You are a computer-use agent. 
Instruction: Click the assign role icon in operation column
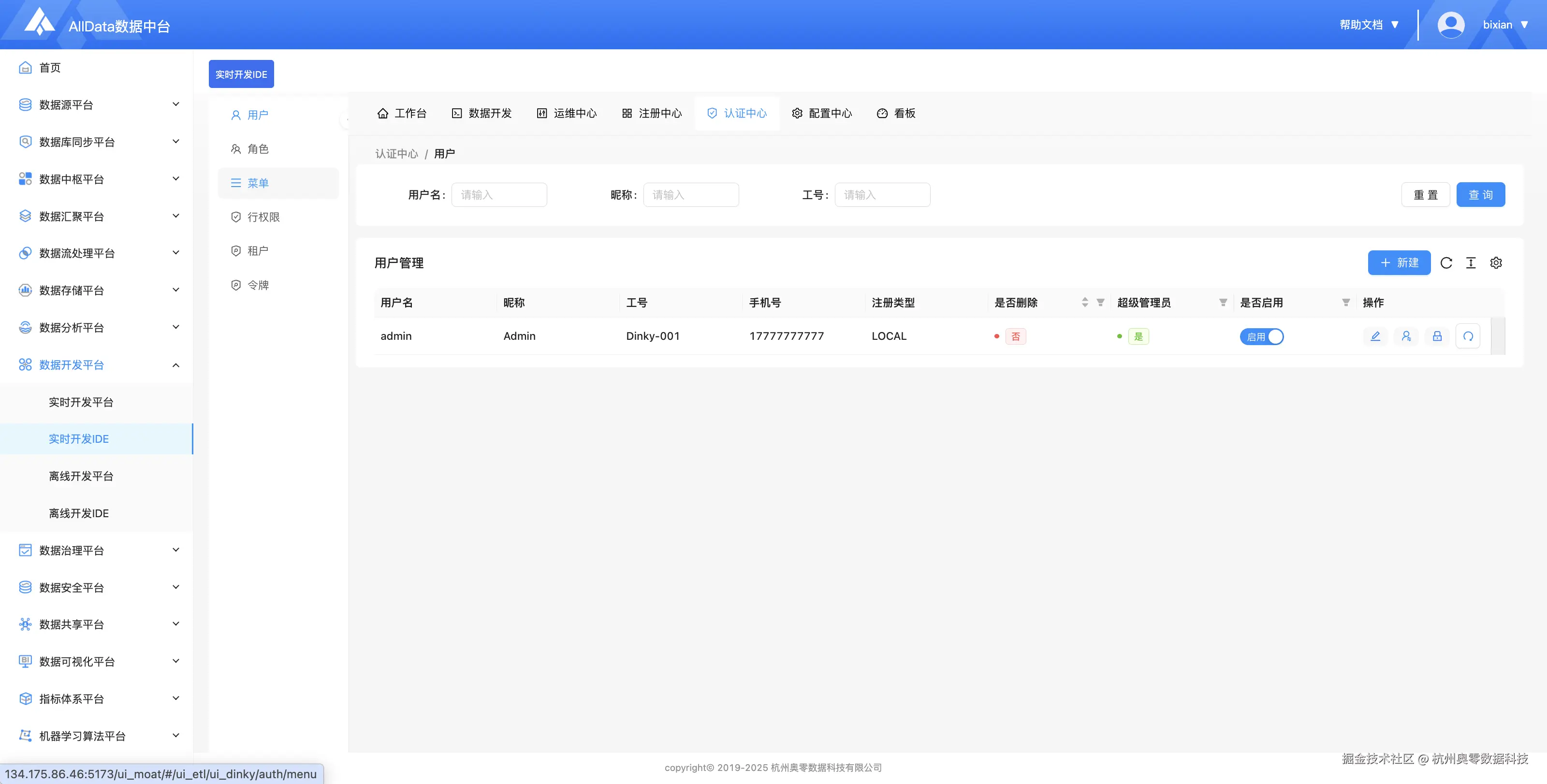pos(1406,336)
